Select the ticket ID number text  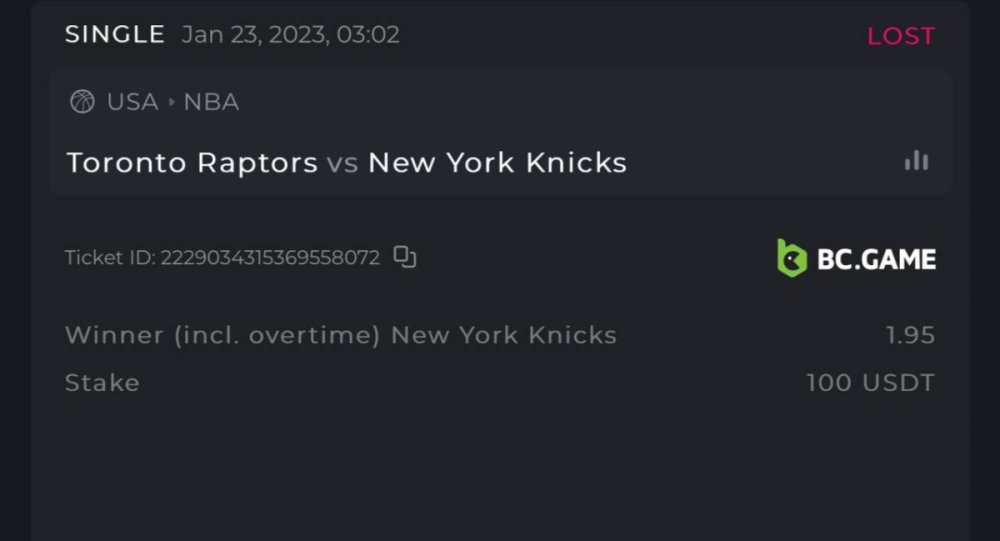270,258
